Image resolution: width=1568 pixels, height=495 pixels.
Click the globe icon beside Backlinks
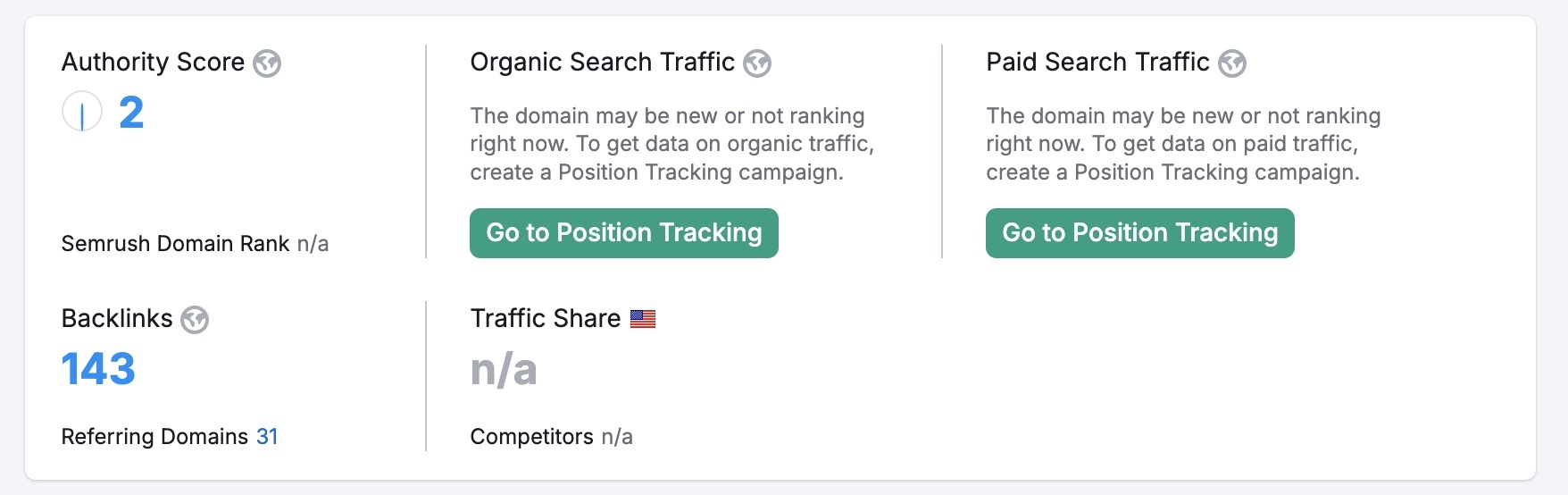coord(195,320)
